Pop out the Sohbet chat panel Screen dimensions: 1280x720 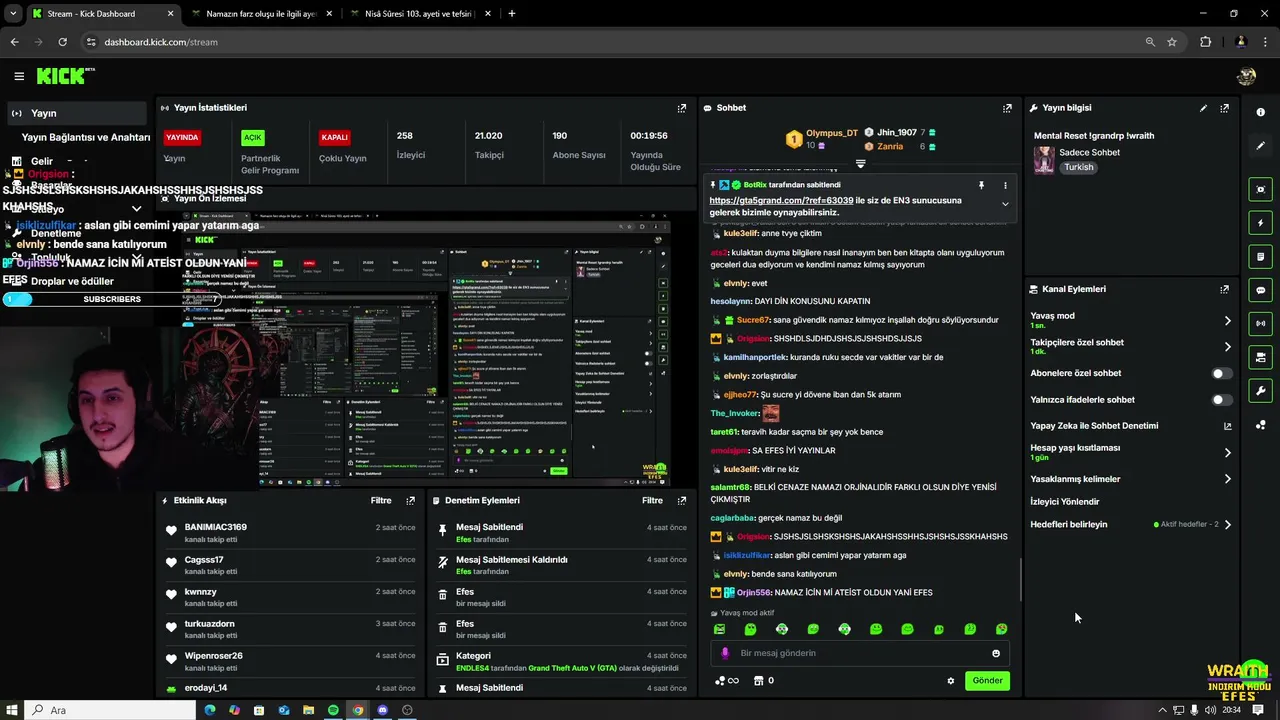[x=1007, y=108]
